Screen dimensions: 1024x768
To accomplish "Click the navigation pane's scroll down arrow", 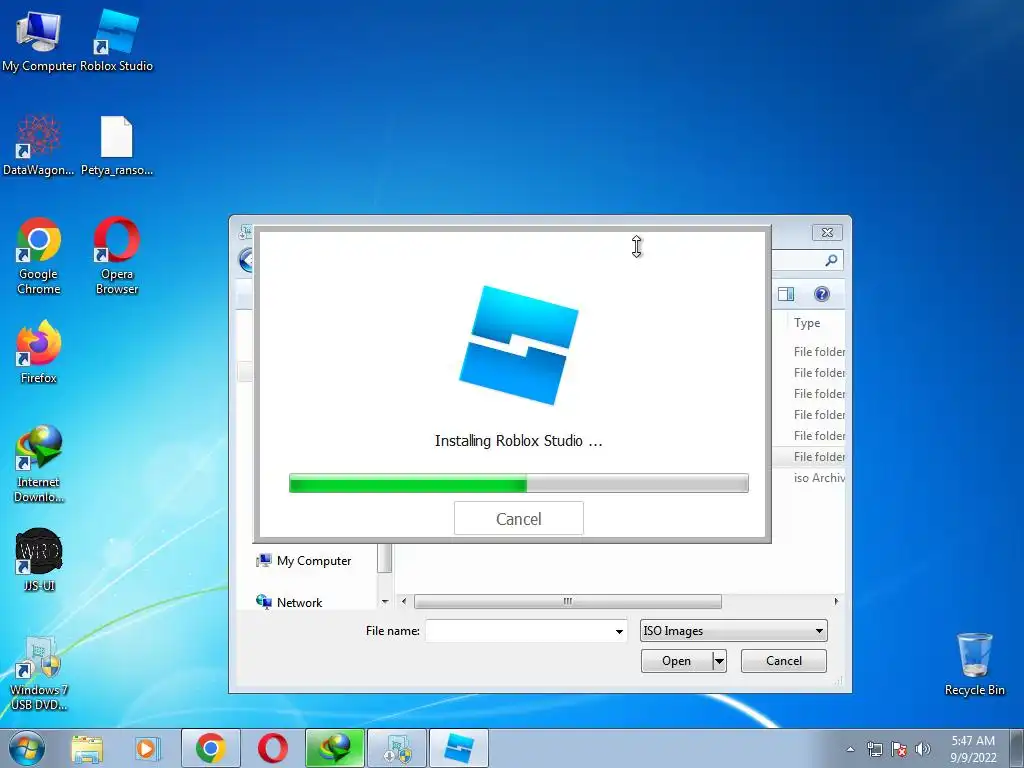I will (385, 601).
